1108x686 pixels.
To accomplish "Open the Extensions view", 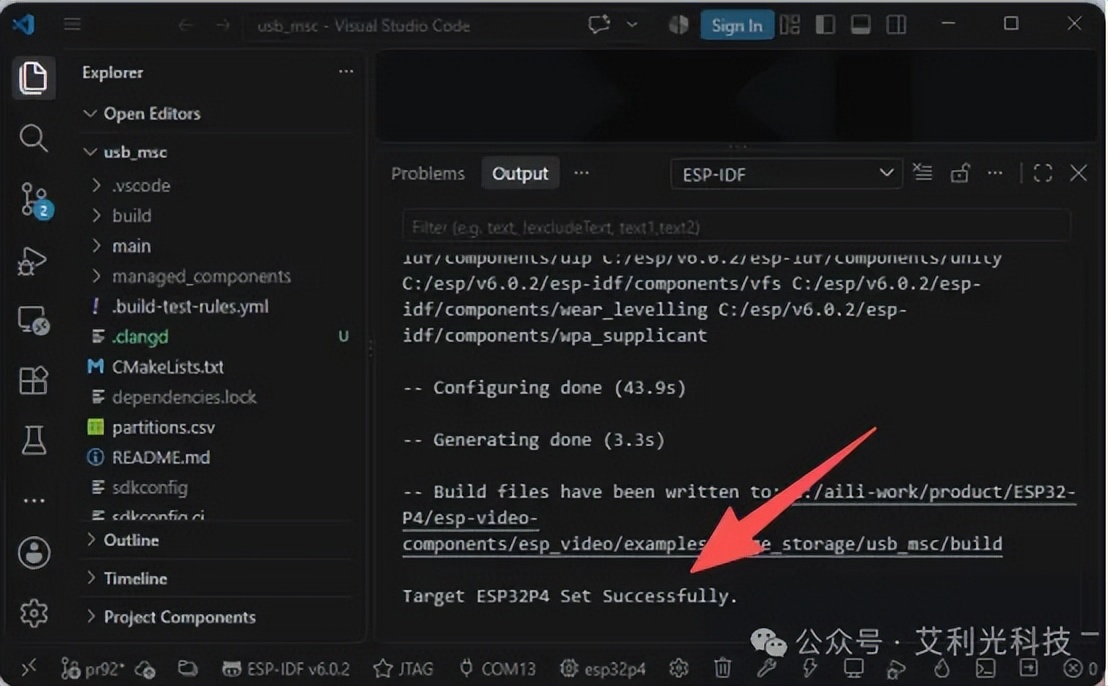I will tap(33, 380).
